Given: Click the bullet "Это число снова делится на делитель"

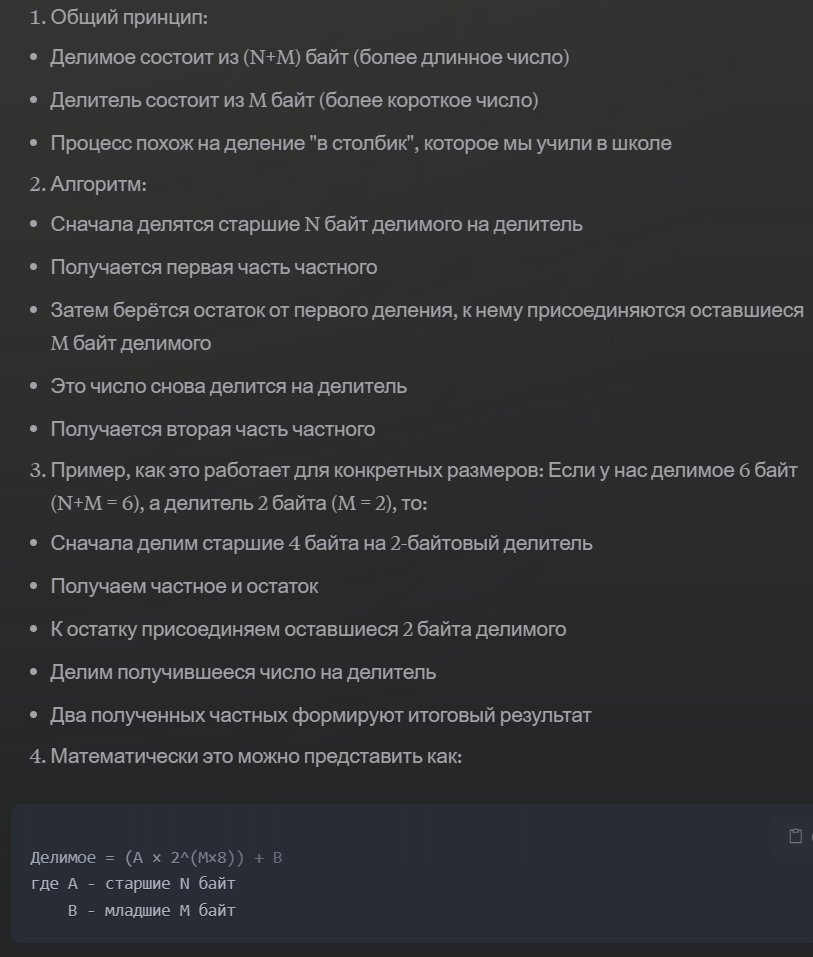Looking at the screenshot, I should coord(228,386).
